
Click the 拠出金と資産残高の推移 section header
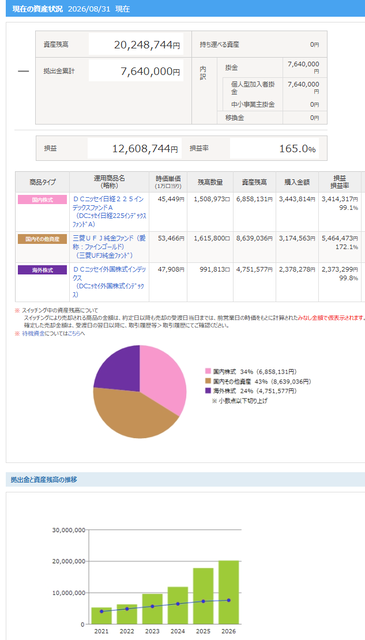coord(44,480)
